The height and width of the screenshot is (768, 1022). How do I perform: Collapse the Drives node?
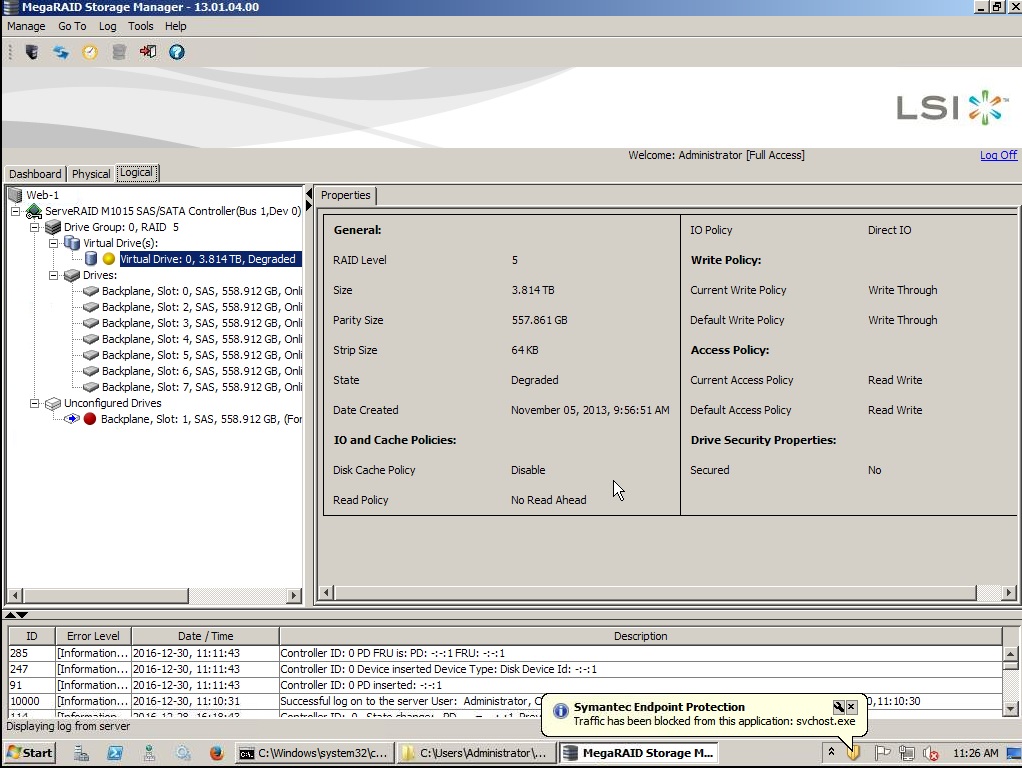click(x=53, y=275)
